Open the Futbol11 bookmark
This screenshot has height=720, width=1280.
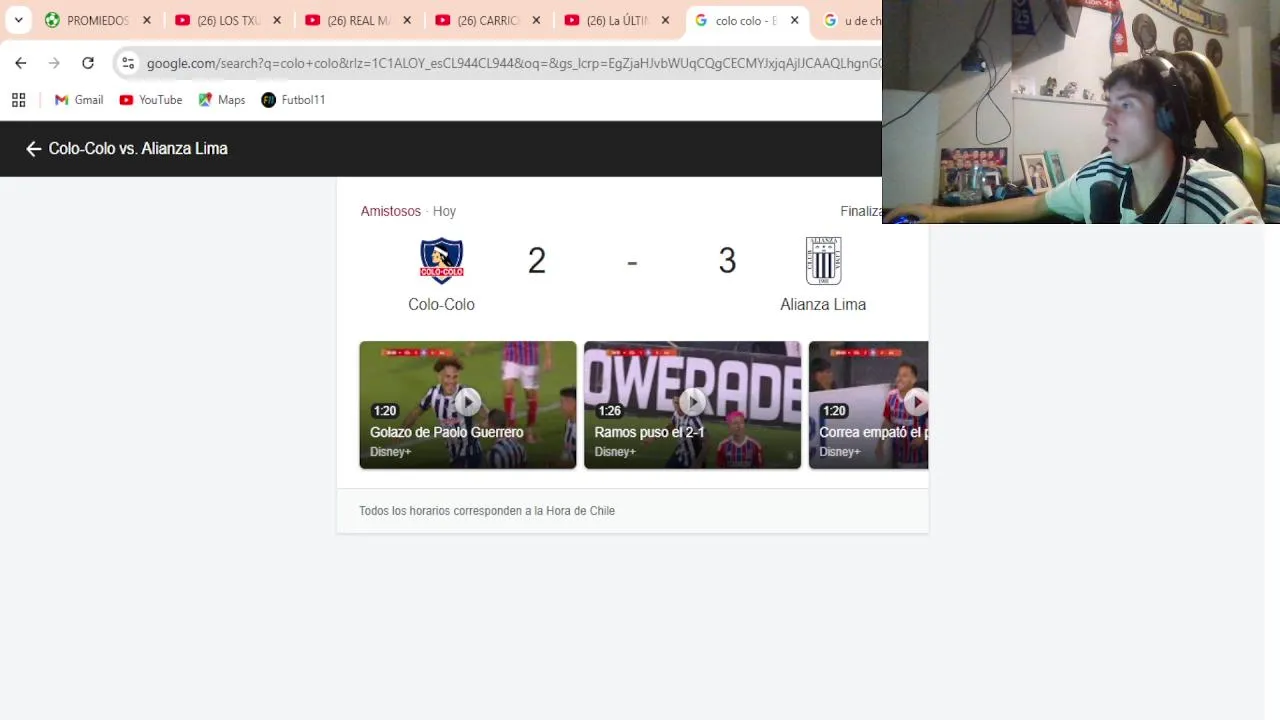pos(293,100)
